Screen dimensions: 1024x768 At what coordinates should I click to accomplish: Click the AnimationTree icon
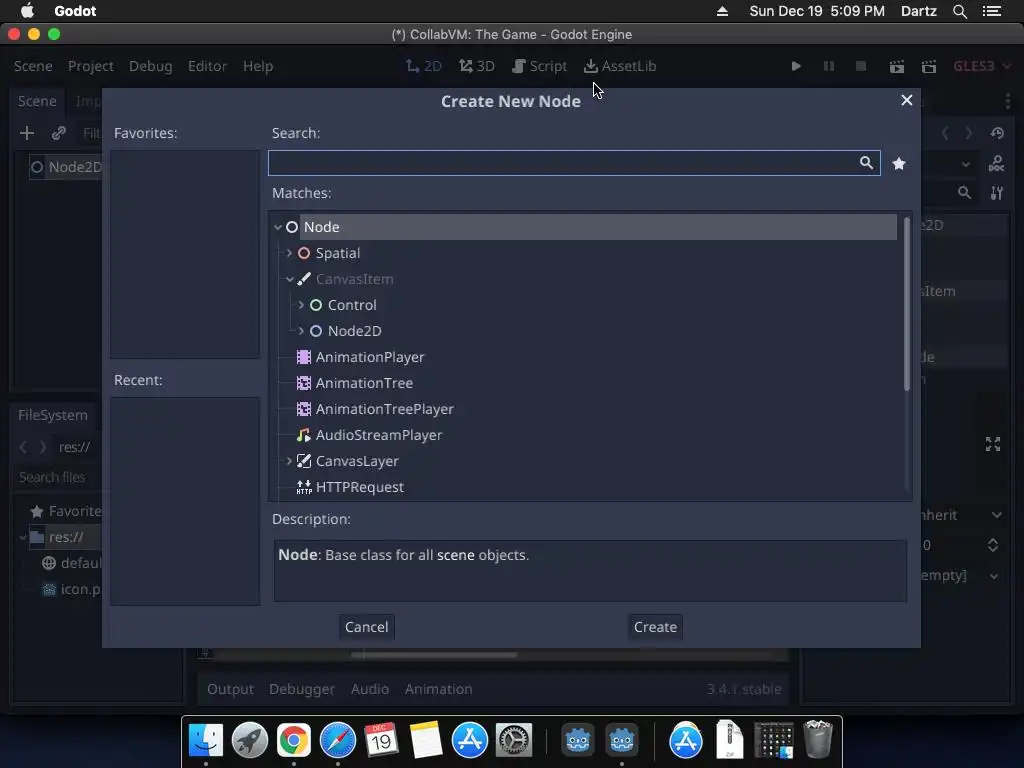304,383
